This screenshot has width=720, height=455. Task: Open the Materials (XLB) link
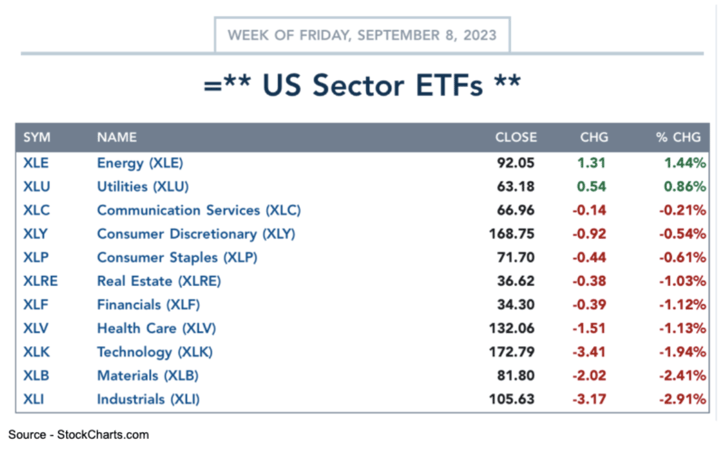148,376
